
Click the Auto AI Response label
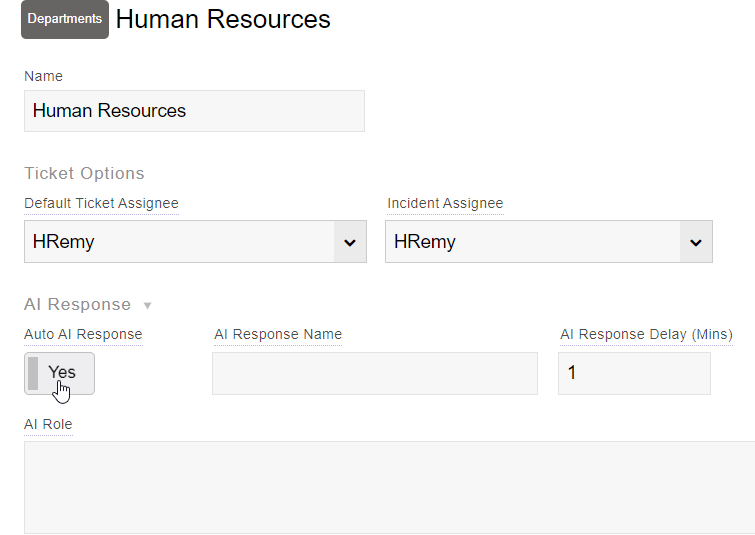(83, 334)
